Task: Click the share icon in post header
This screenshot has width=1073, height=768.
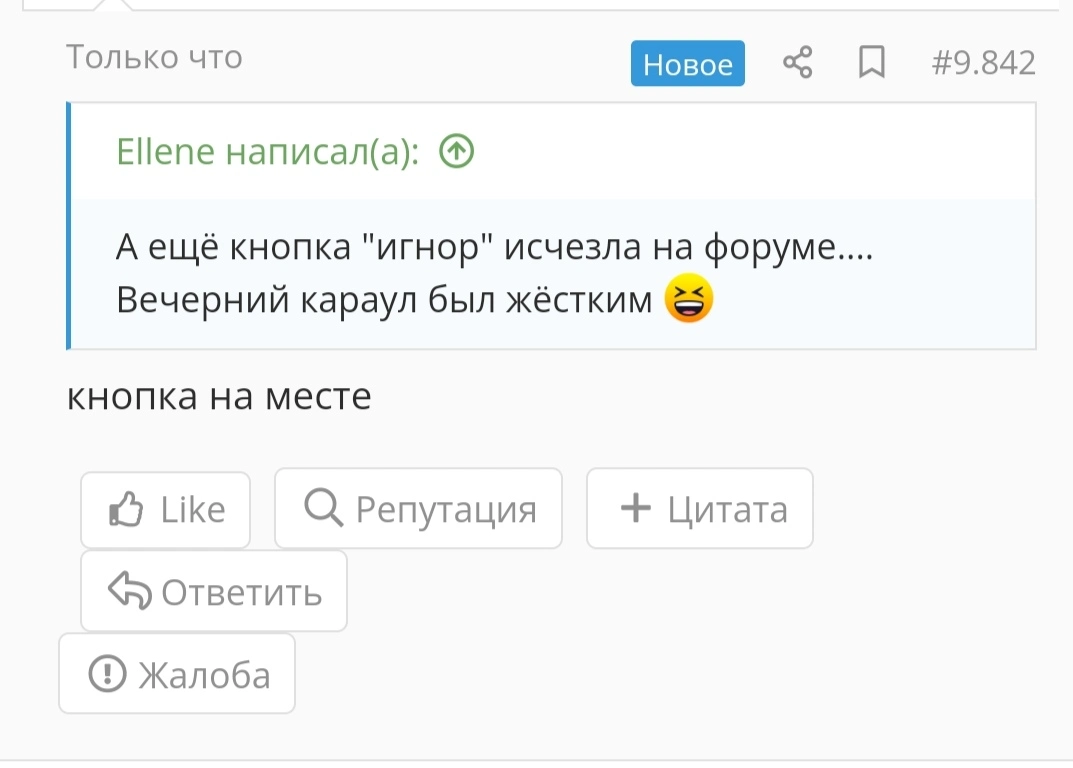Action: (798, 62)
